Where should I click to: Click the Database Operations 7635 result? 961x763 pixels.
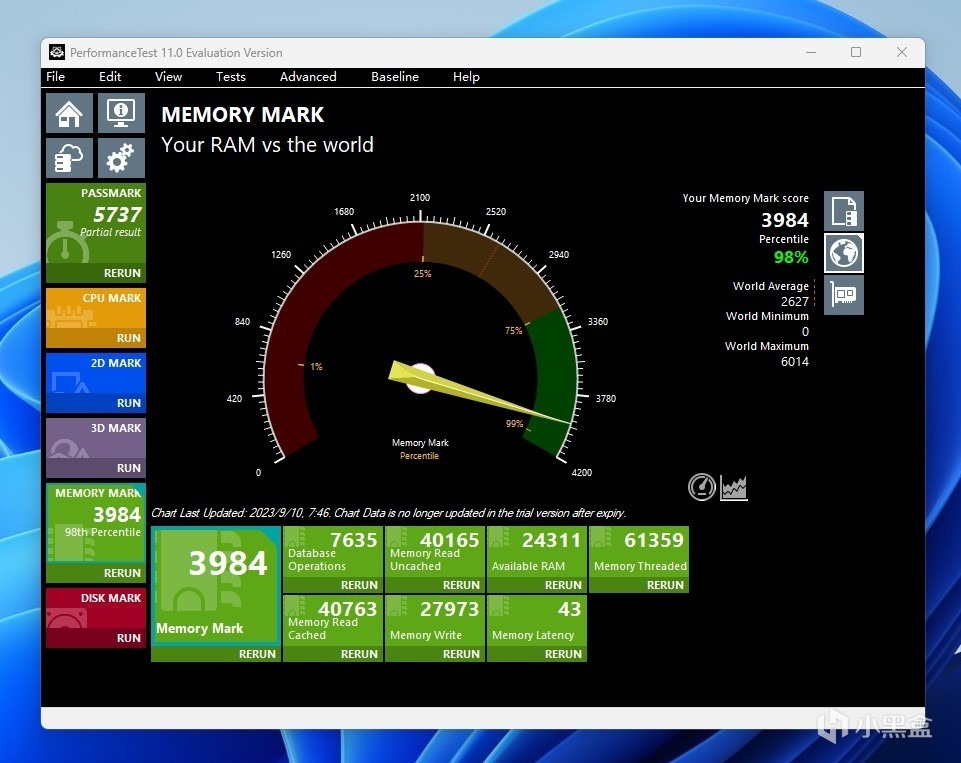[333, 552]
